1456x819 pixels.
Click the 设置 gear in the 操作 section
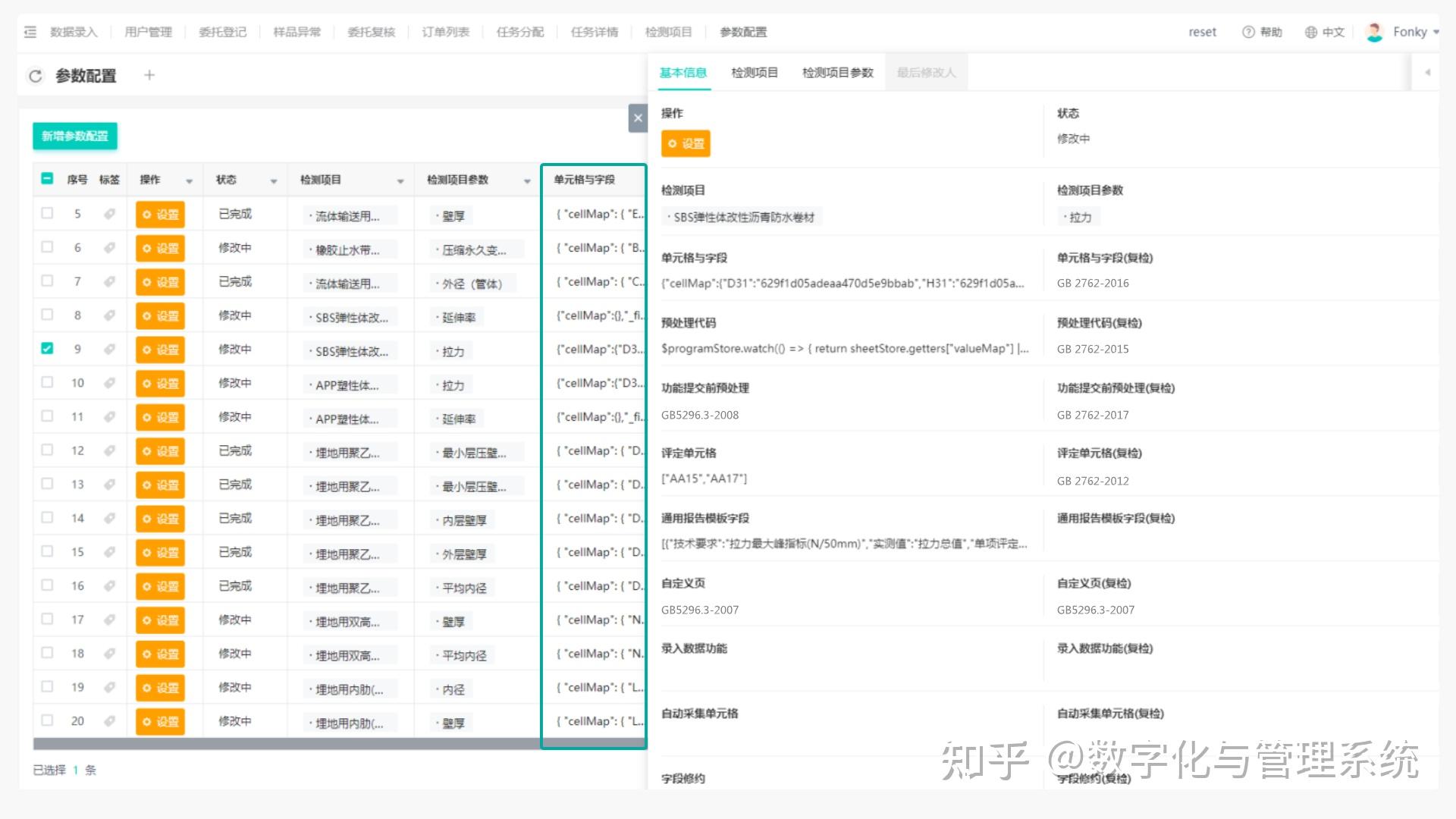coord(685,143)
